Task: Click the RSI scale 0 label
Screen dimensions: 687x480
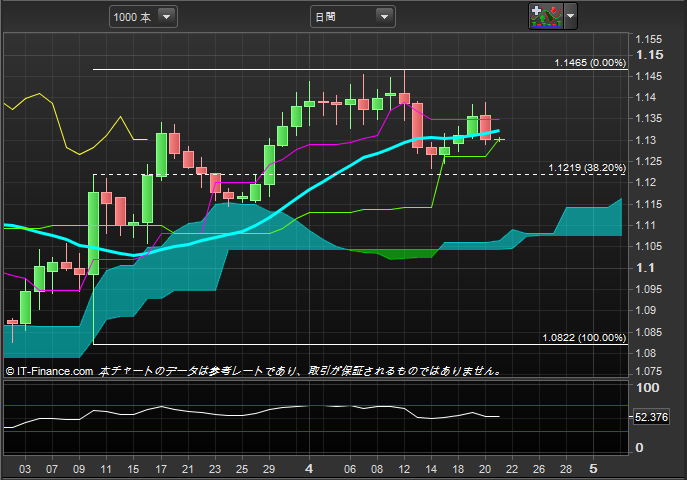Action: click(639, 448)
